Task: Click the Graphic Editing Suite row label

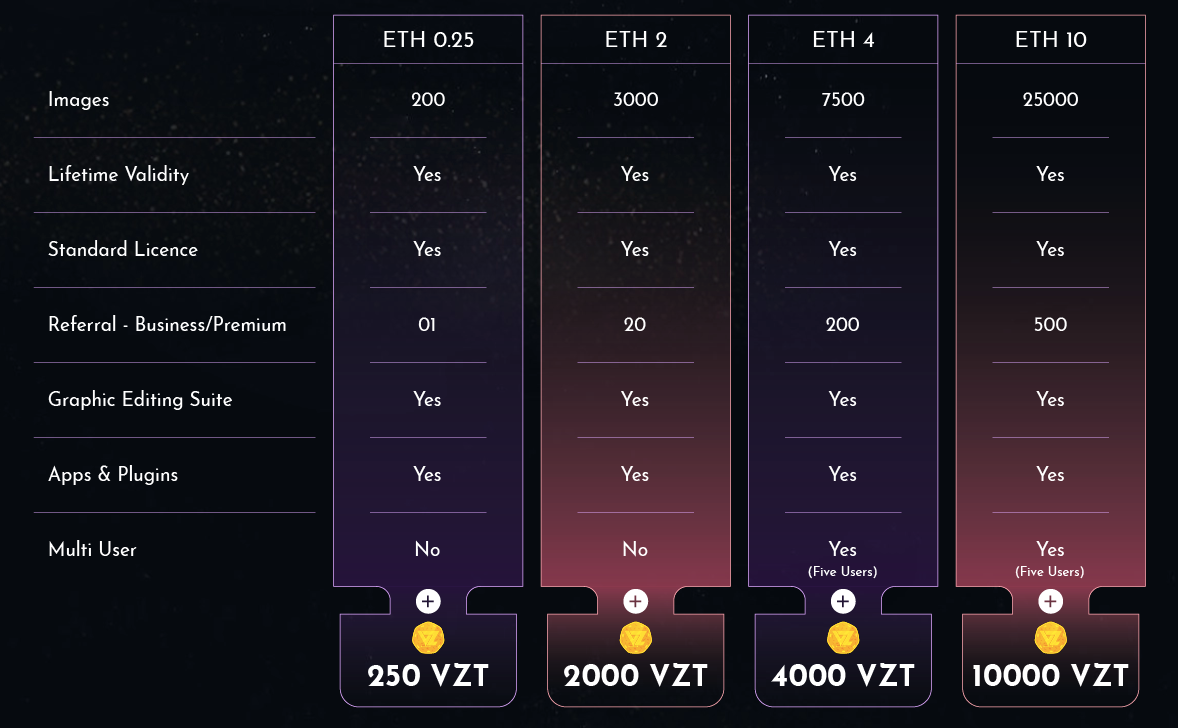Action: click(x=140, y=399)
